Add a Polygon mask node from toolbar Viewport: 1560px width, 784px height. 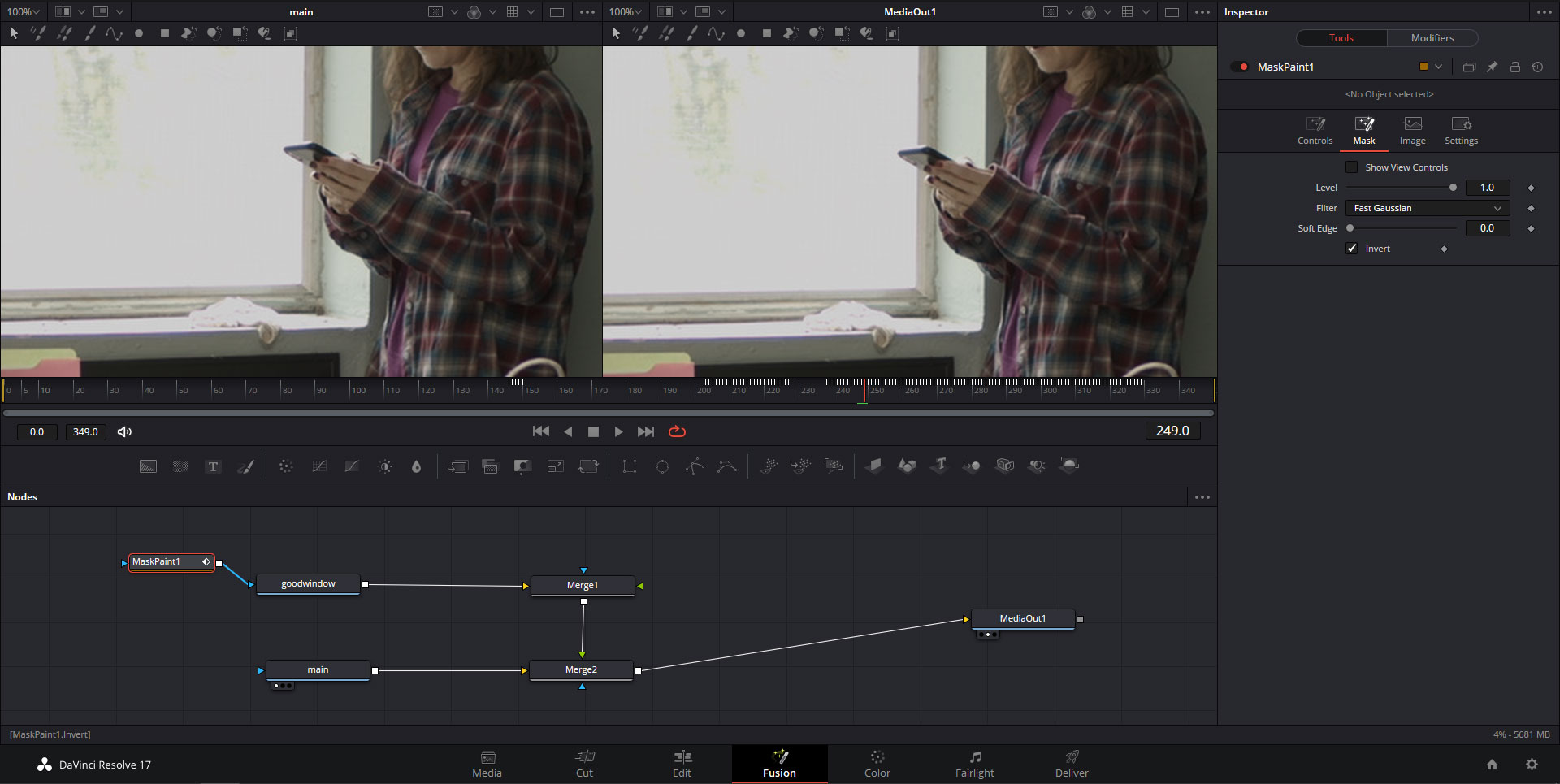point(695,466)
